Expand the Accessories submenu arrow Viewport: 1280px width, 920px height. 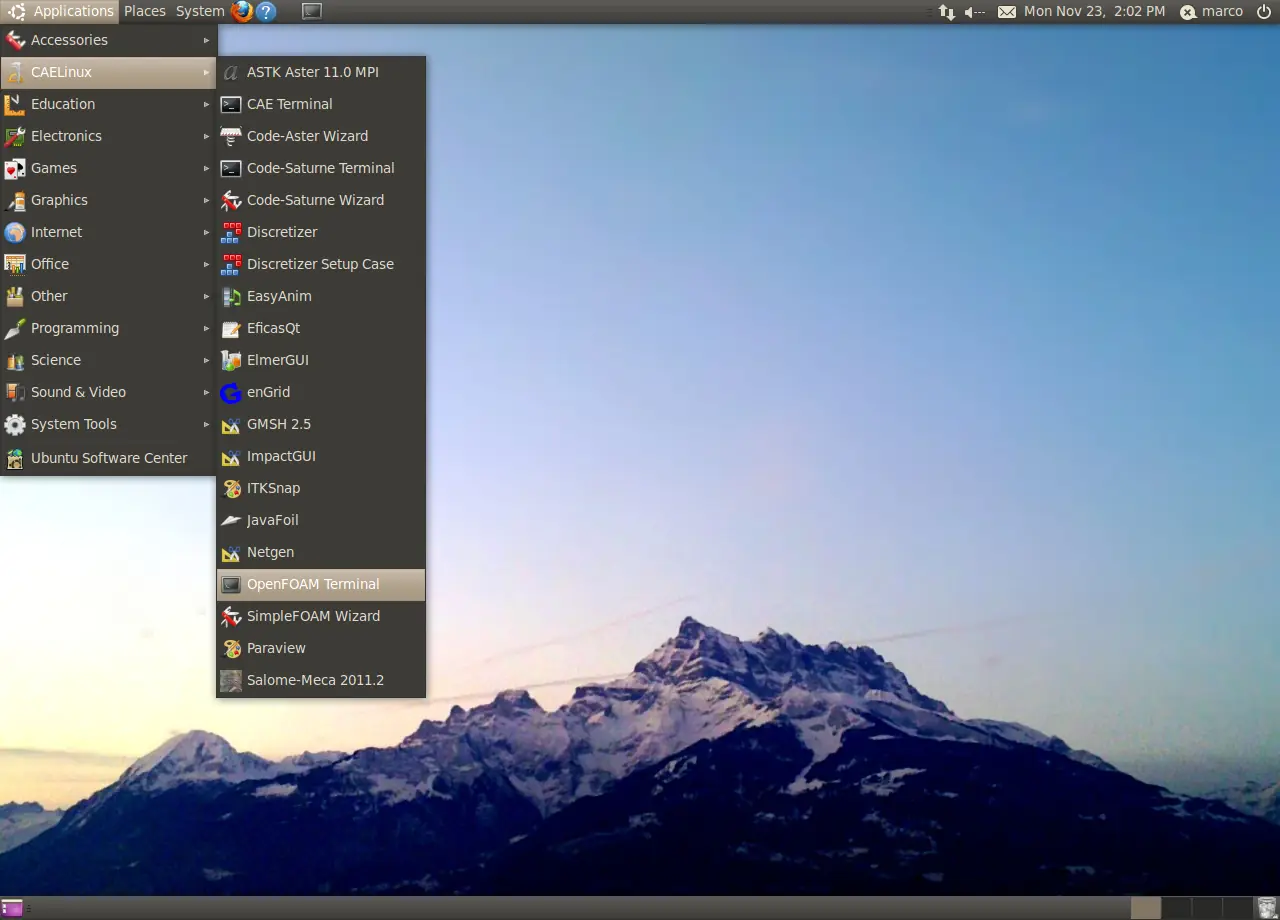click(207, 40)
